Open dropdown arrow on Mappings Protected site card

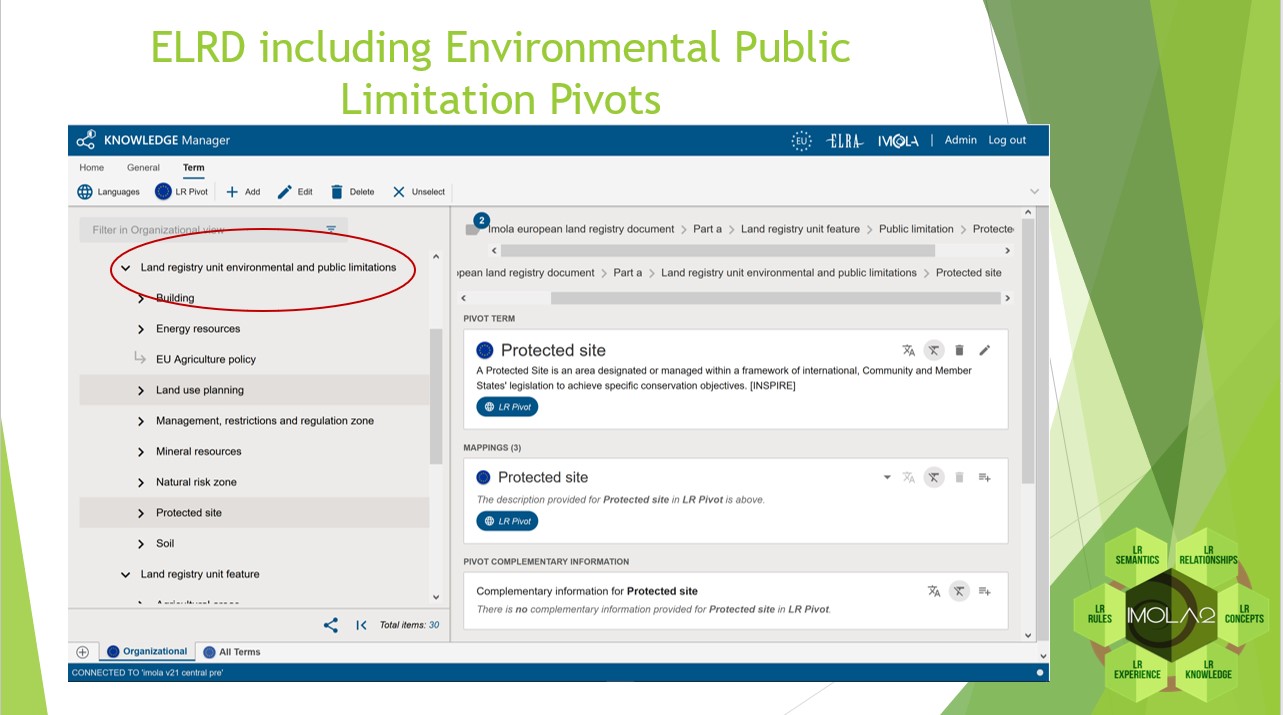(x=887, y=477)
